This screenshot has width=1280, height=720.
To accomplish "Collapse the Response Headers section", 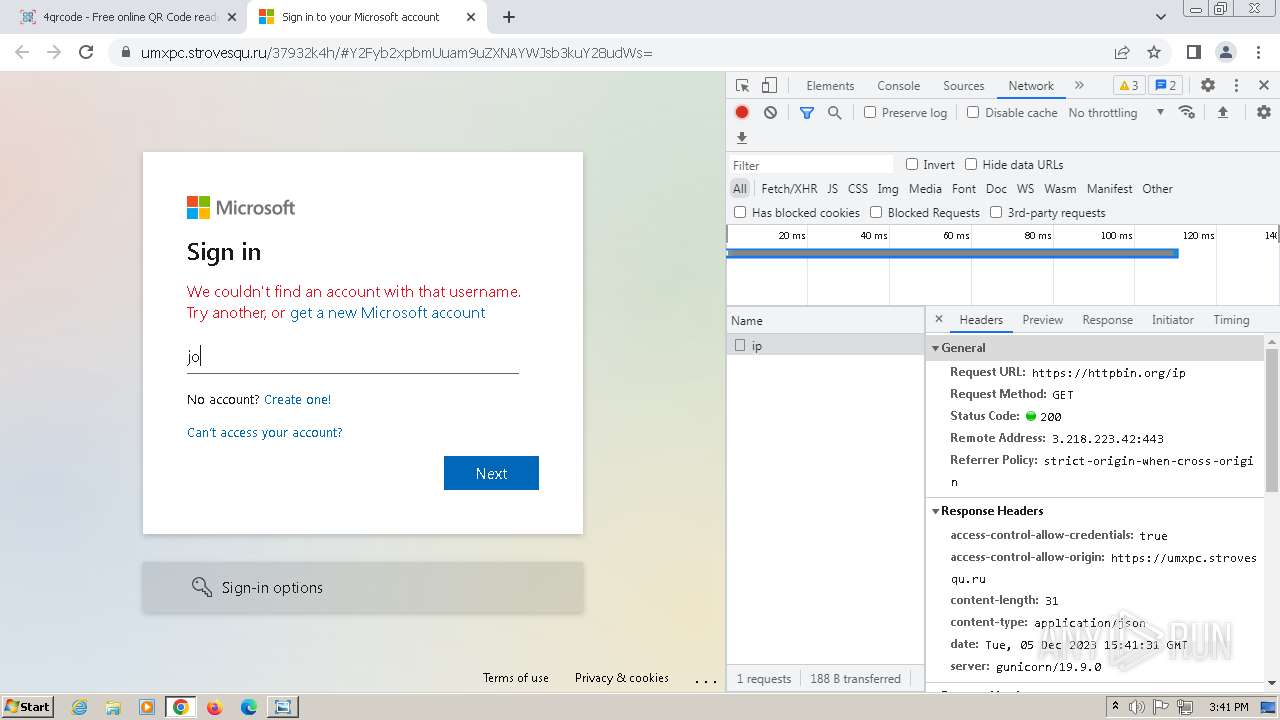I will [x=936, y=511].
